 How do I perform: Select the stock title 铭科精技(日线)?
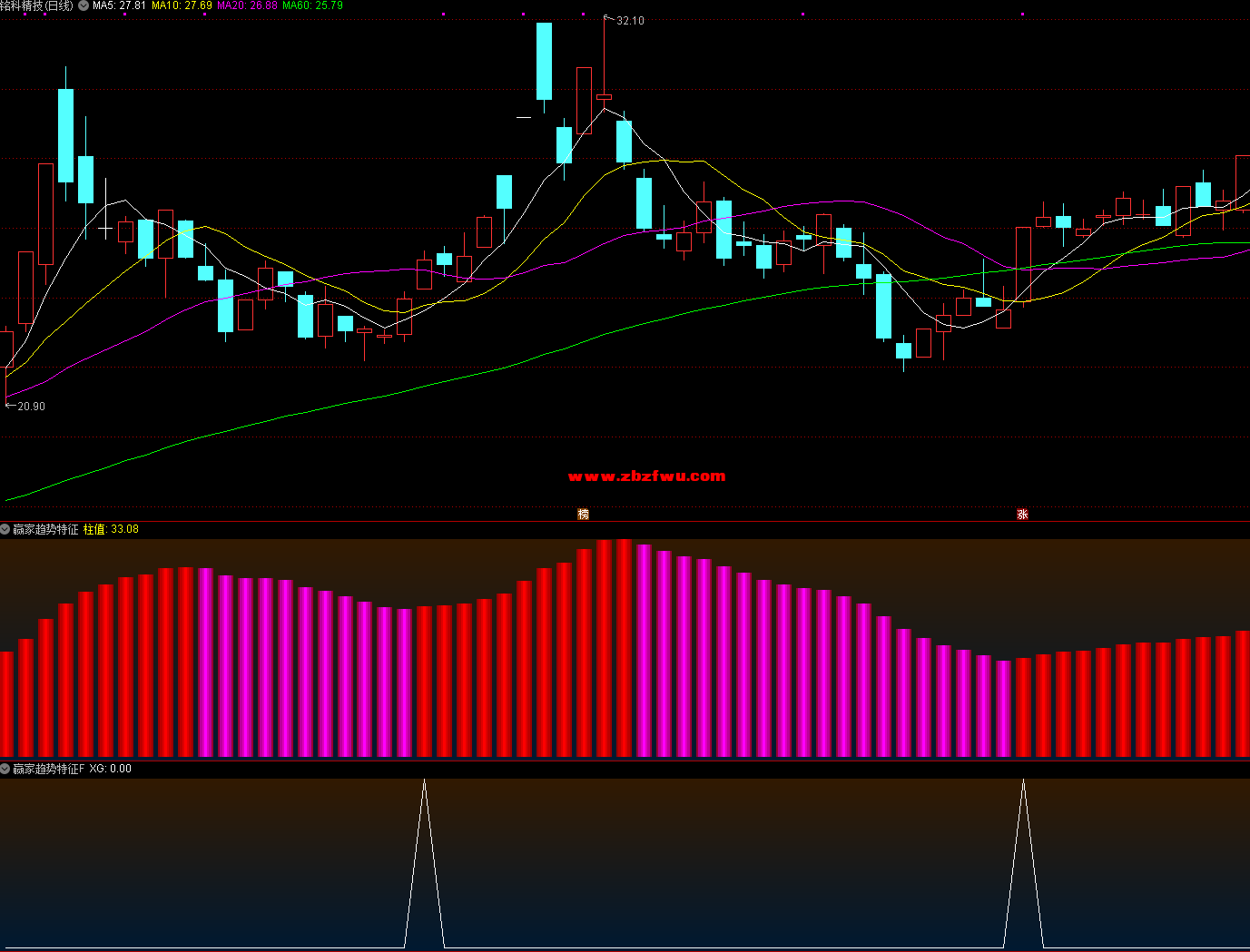click(37, 5)
